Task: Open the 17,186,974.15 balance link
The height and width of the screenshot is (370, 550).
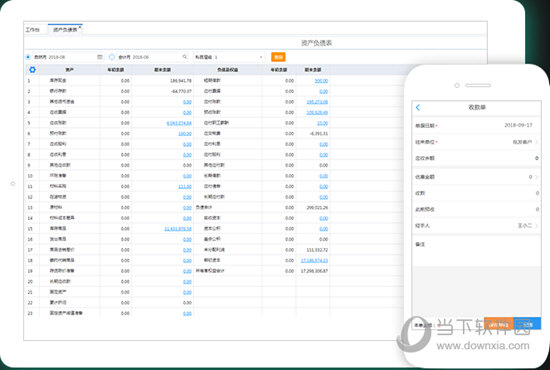Action: [x=314, y=261]
